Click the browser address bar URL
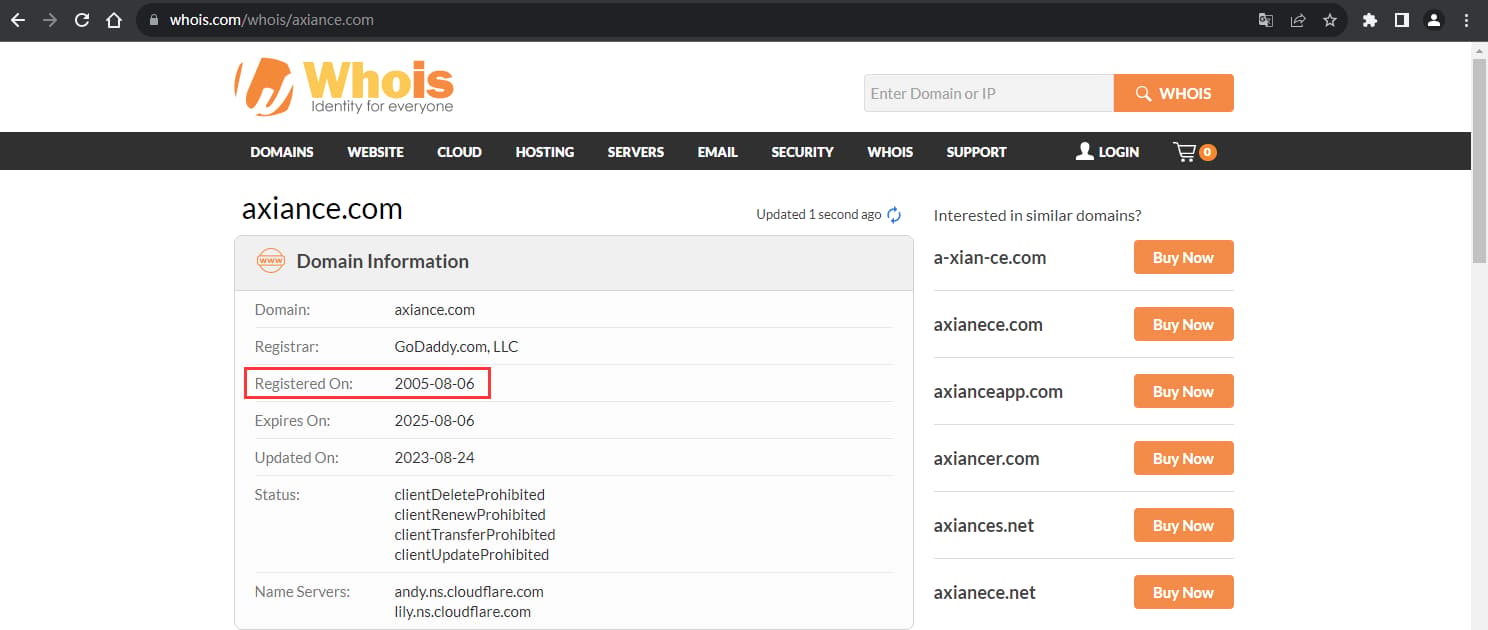This screenshot has width=1488, height=630. 271,20
